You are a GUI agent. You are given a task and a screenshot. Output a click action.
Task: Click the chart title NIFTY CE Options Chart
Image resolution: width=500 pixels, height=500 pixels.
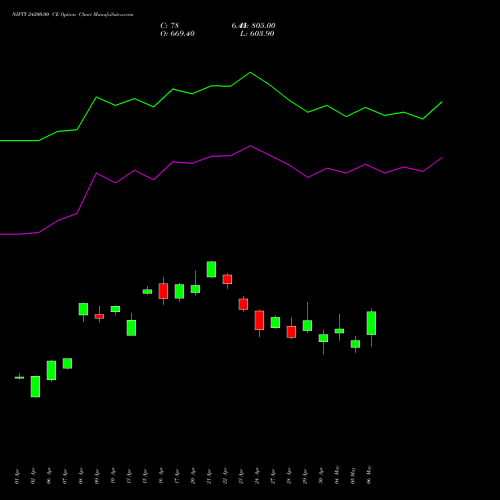click(73, 15)
